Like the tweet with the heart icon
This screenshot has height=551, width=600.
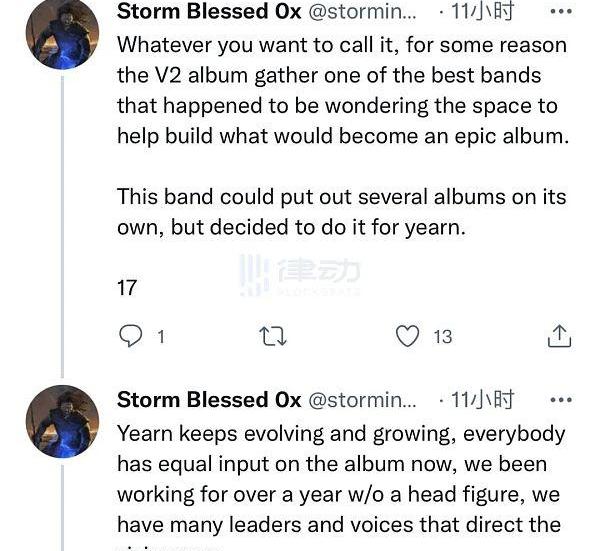click(x=407, y=337)
